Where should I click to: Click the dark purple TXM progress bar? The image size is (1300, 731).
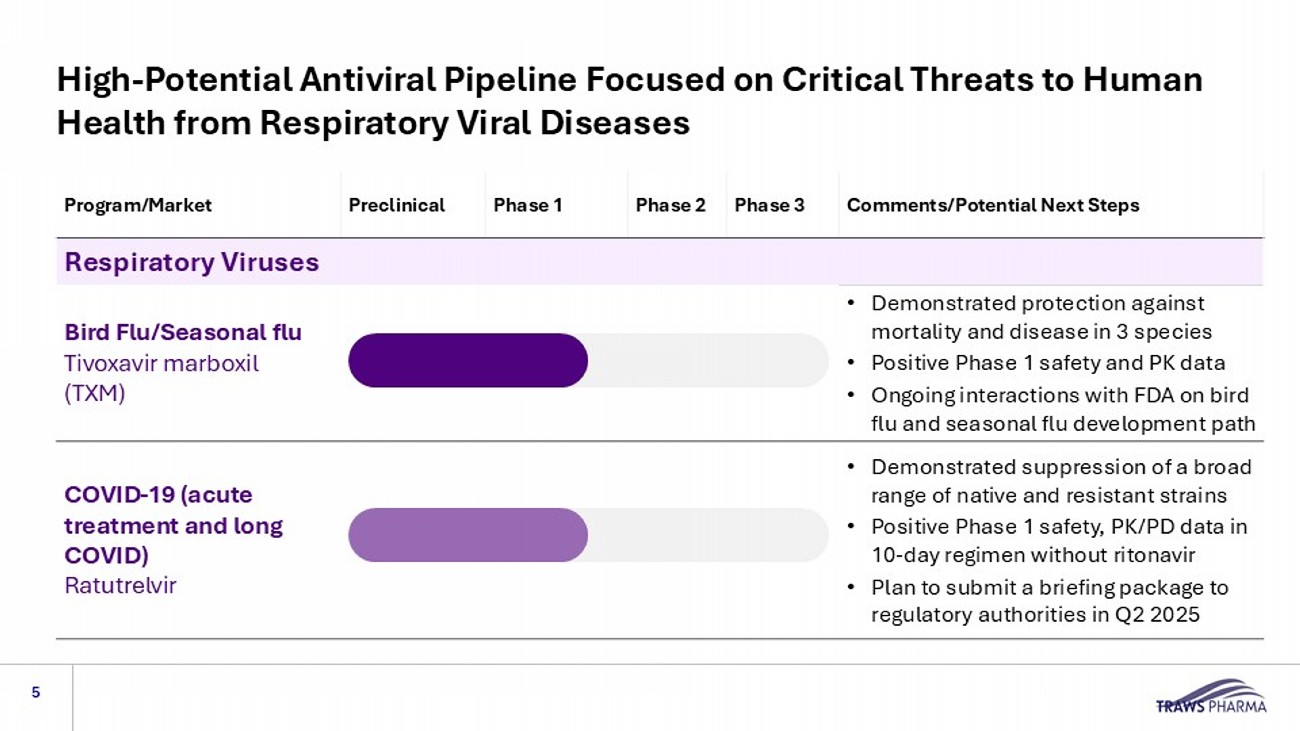[x=467, y=360]
